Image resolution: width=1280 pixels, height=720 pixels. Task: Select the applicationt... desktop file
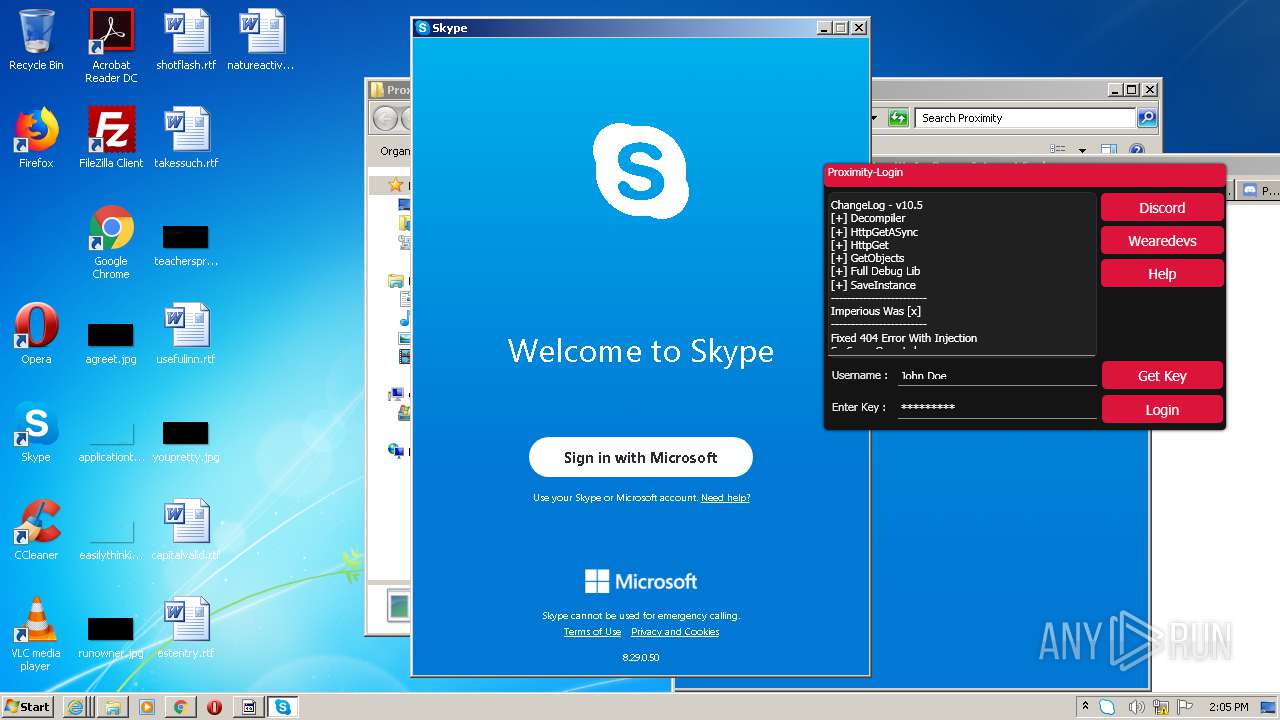coord(111,440)
